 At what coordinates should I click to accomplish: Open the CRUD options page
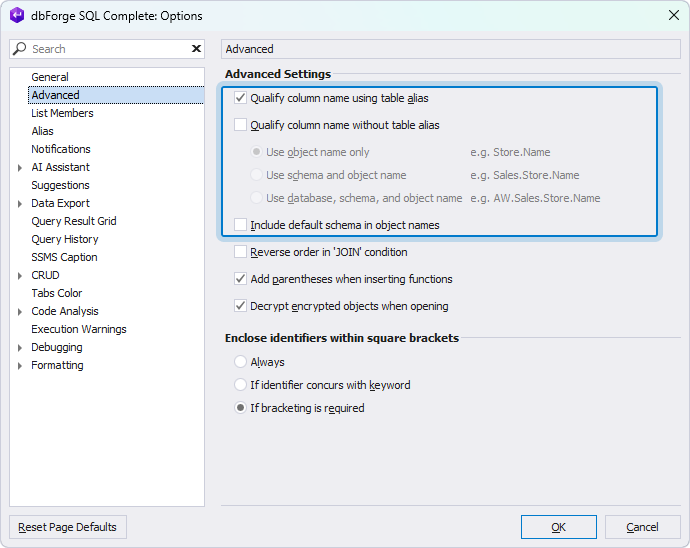pos(45,275)
